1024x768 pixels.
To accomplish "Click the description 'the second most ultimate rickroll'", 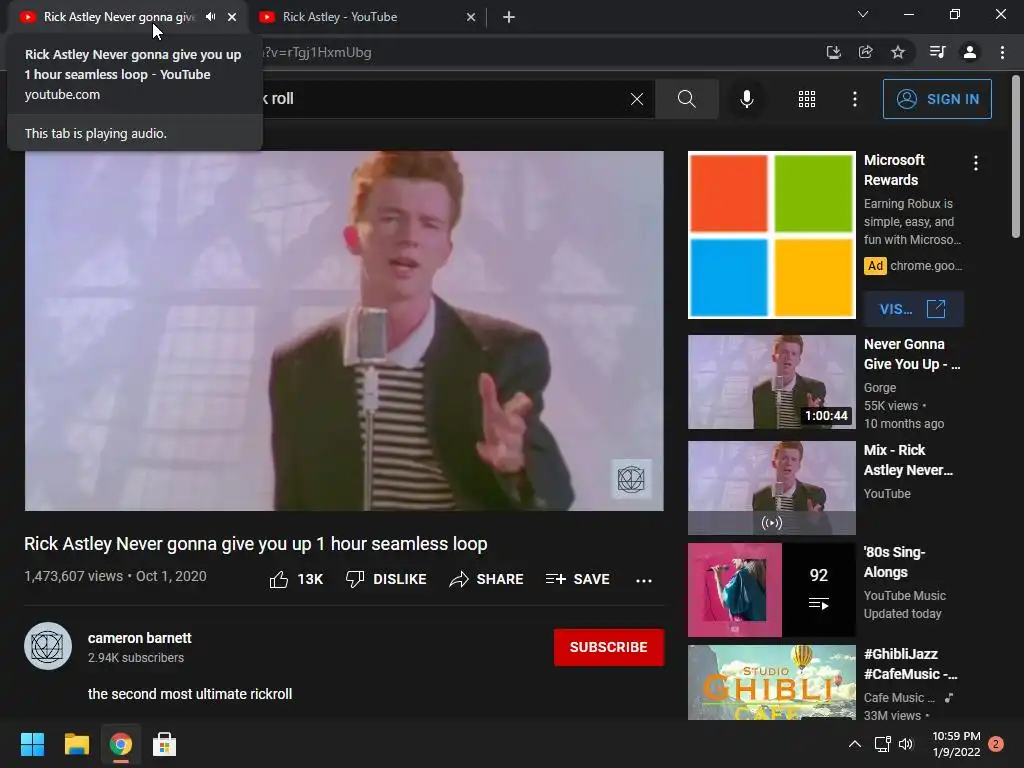I will (190, 694).
